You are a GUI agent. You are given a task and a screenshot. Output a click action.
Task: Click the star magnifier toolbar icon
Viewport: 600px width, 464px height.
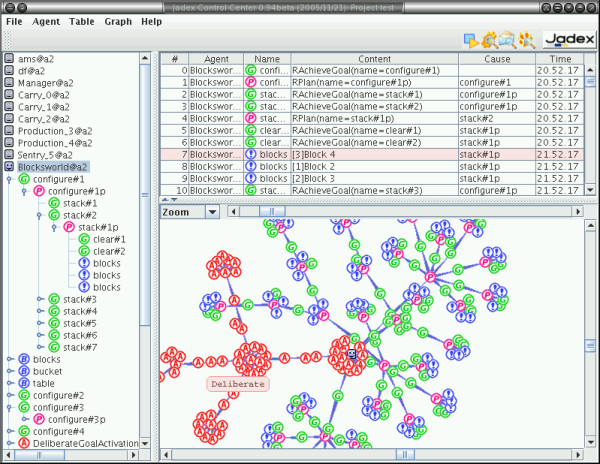tap(527, 40)
